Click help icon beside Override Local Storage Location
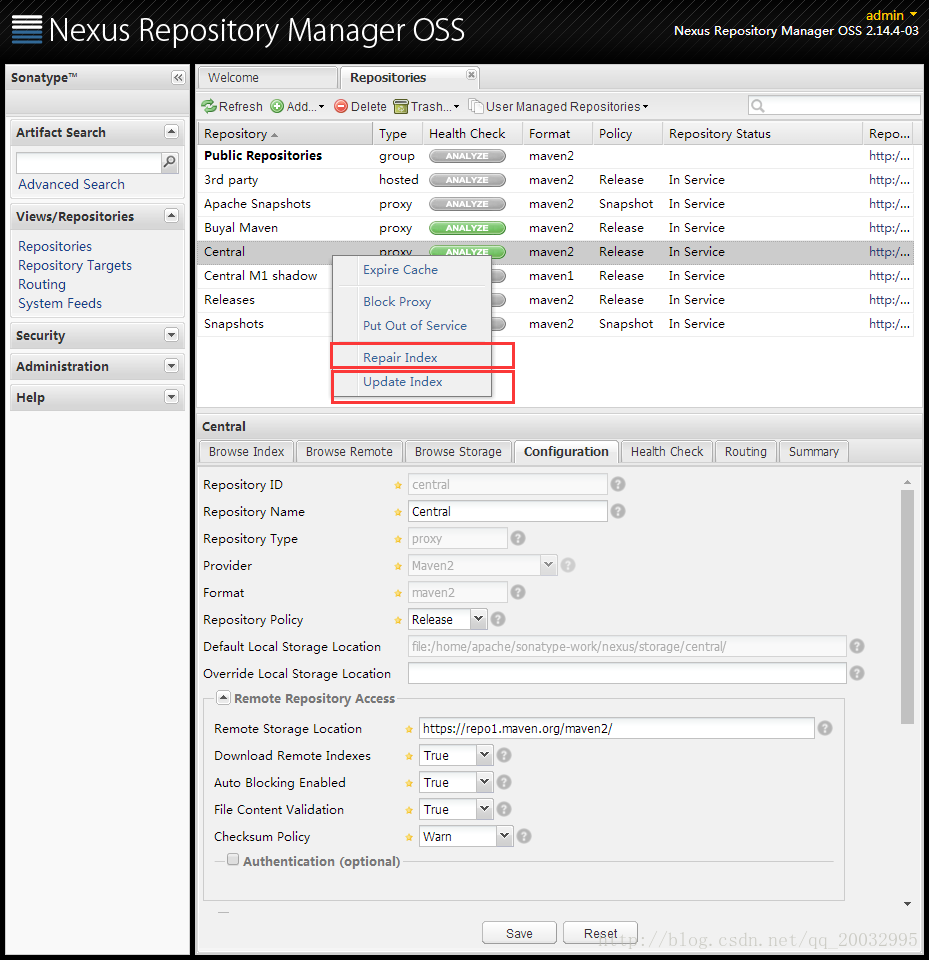The width and height of the screenshot is (929, 960). (x=857, y=673)
